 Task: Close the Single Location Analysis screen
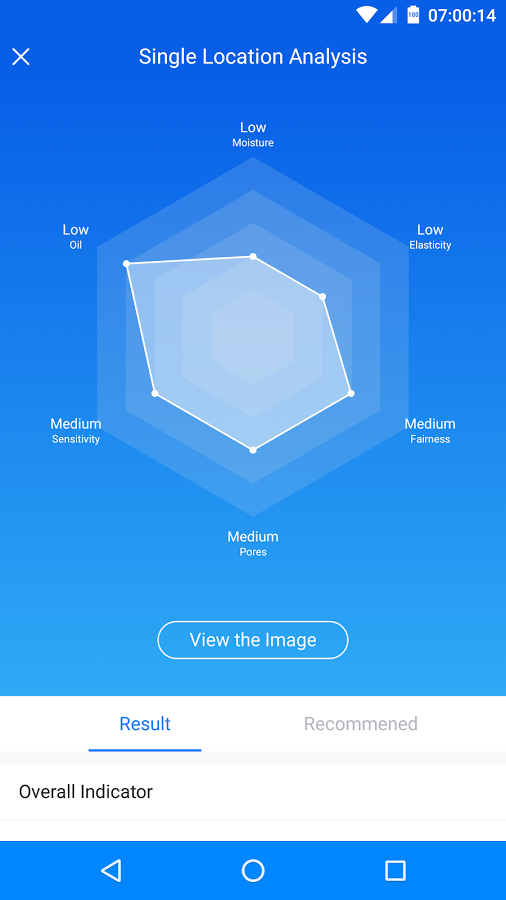point(21,57)
